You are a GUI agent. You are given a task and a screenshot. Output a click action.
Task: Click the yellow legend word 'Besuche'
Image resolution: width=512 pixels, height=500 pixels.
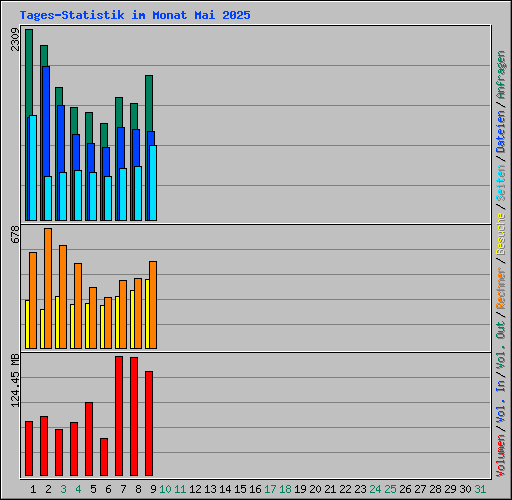[500, 234]
